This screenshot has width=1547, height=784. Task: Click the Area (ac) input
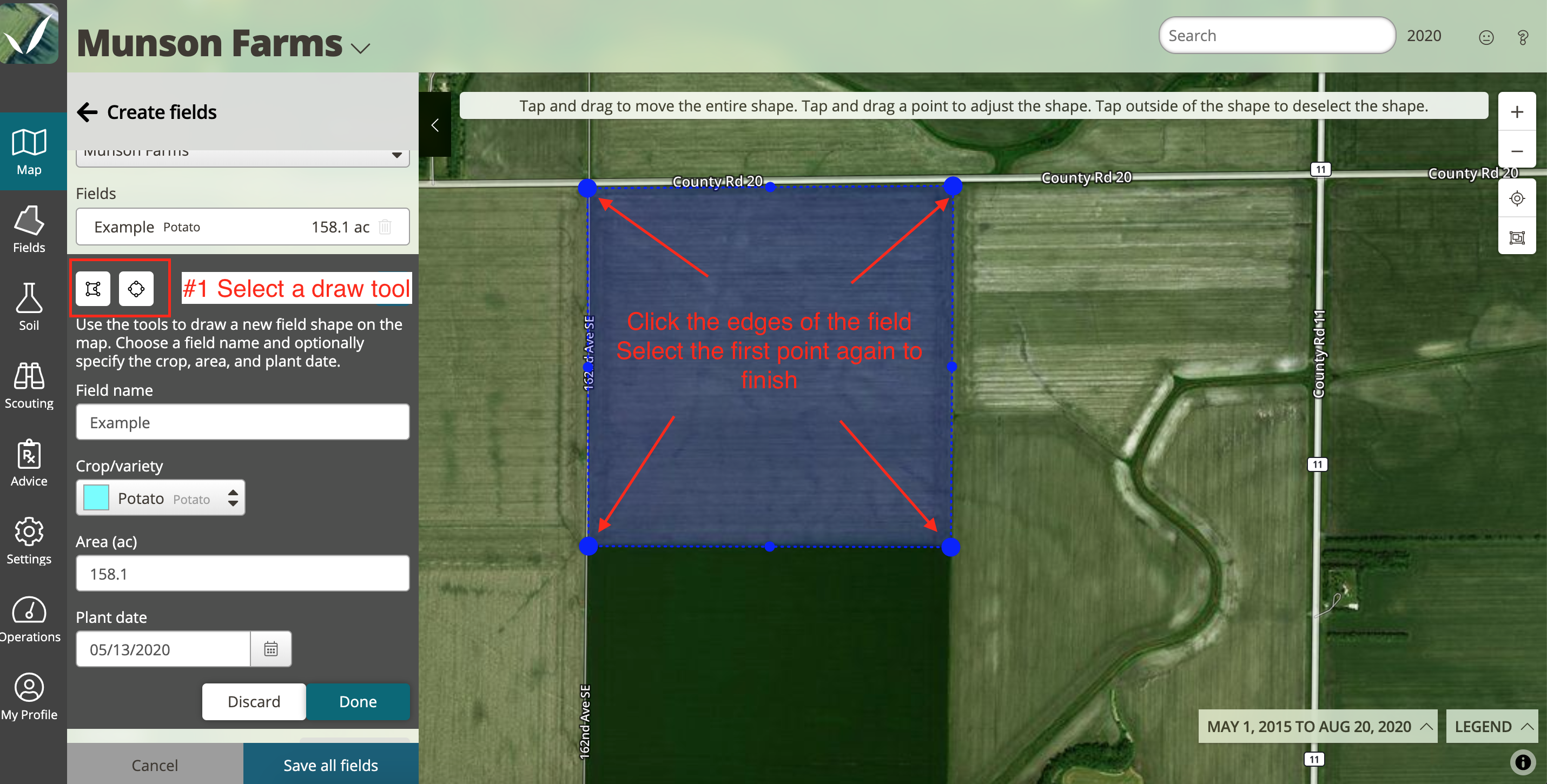(243, 573)
